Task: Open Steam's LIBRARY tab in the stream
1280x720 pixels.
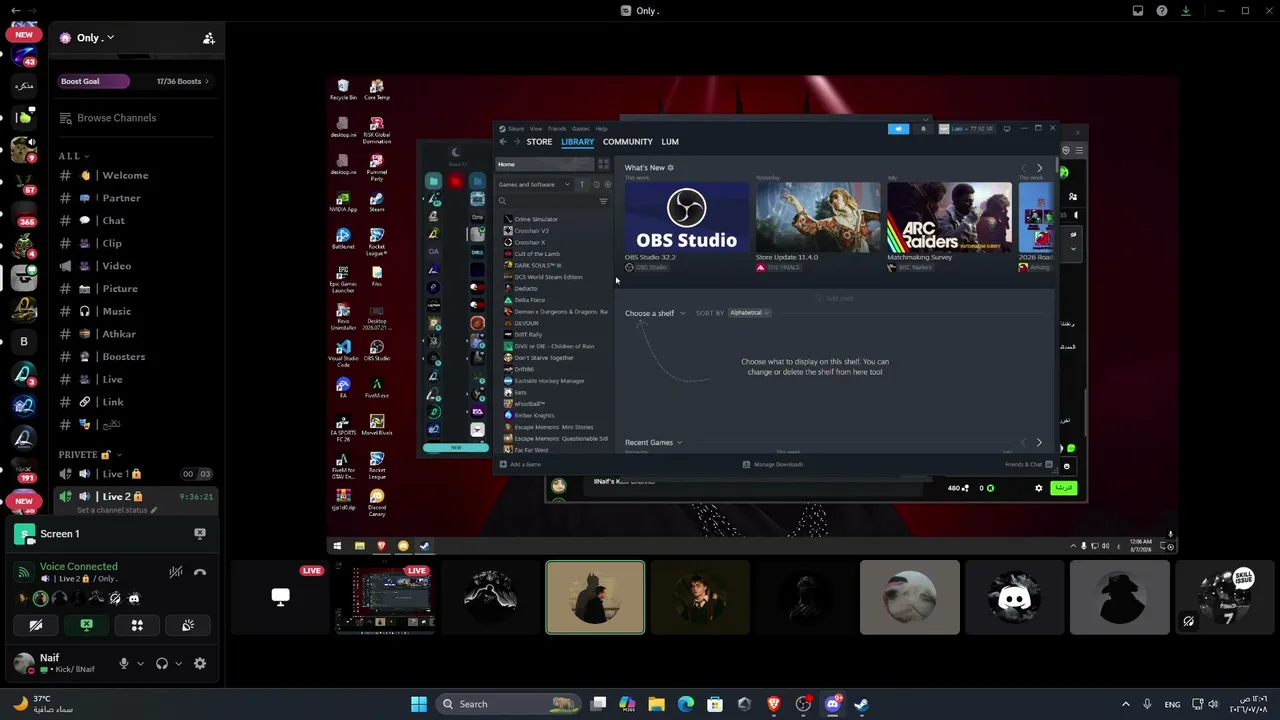Action: [x=577, y=142]
